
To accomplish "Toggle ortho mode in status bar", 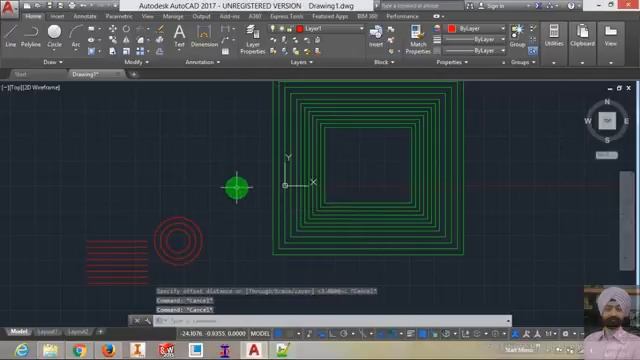I will (x=333, y=334).
